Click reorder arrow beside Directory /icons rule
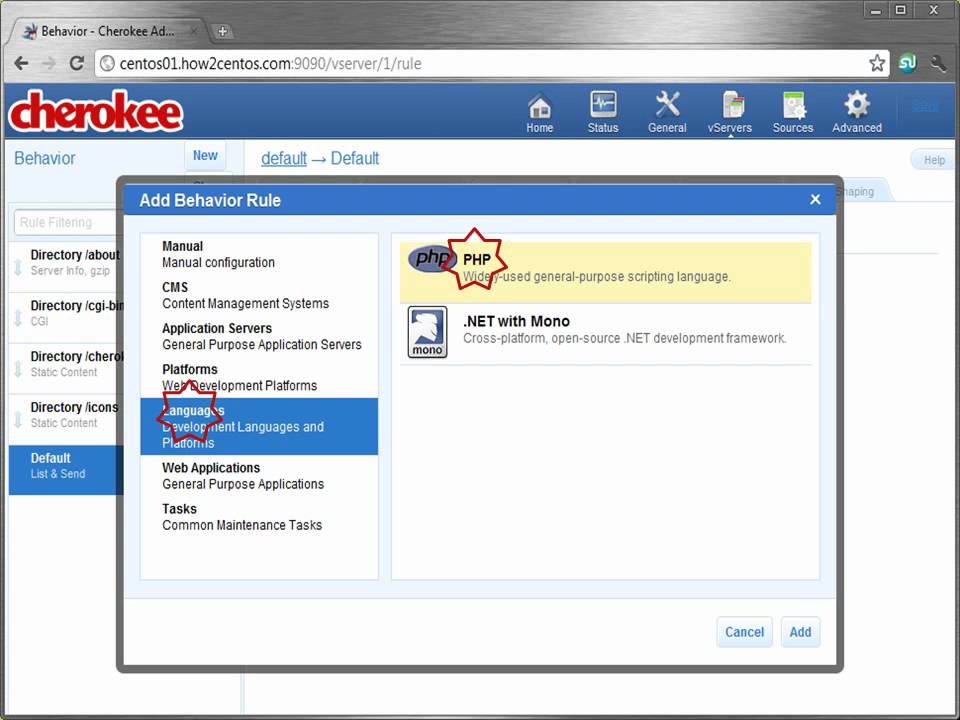The image size is (960, 720). pos(18,419)
